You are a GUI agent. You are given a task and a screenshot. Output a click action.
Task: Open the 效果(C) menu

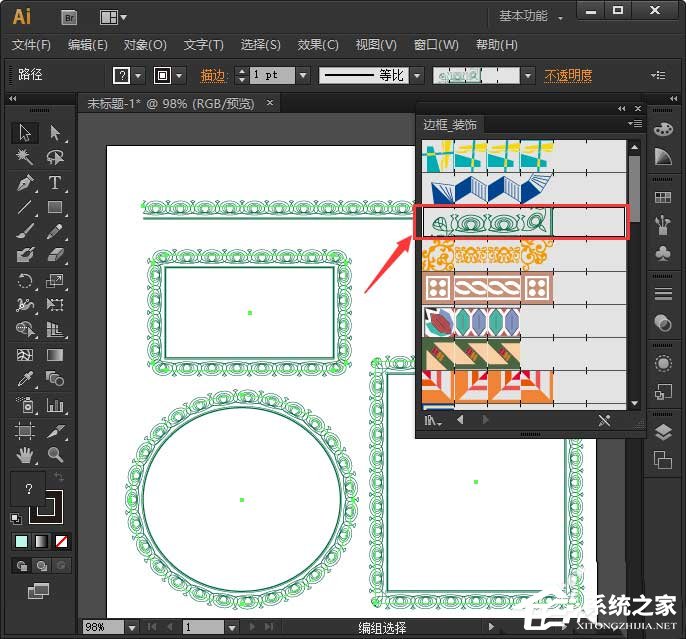318,45
